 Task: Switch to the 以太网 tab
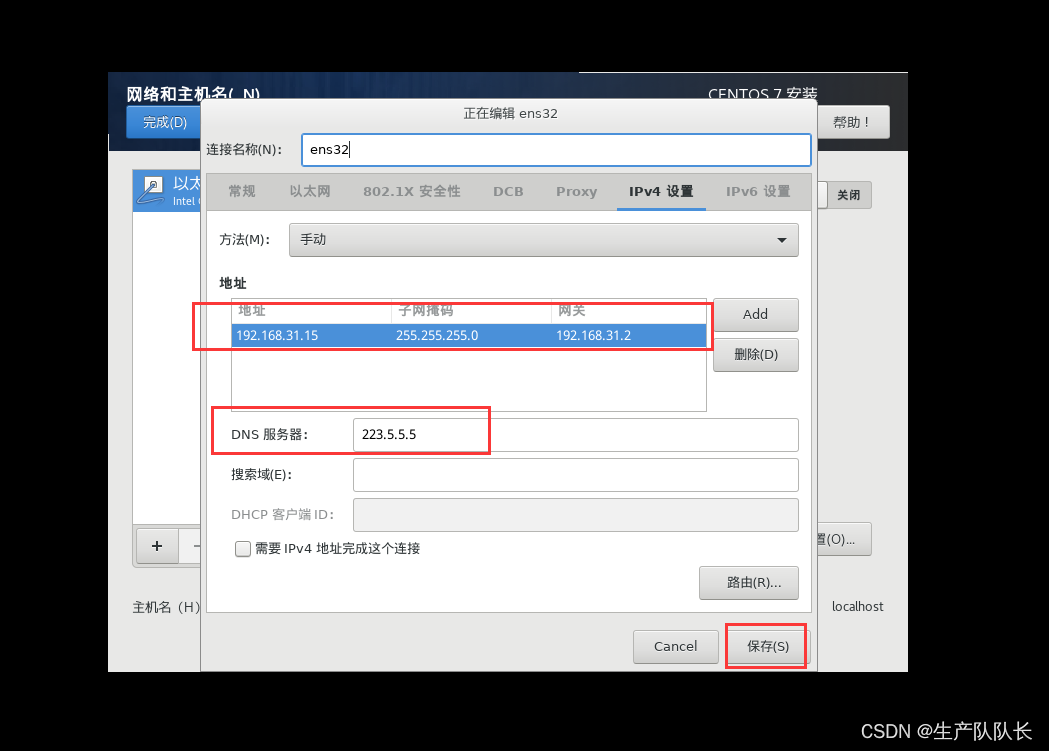pyautogui.click(x=310, y=191)
